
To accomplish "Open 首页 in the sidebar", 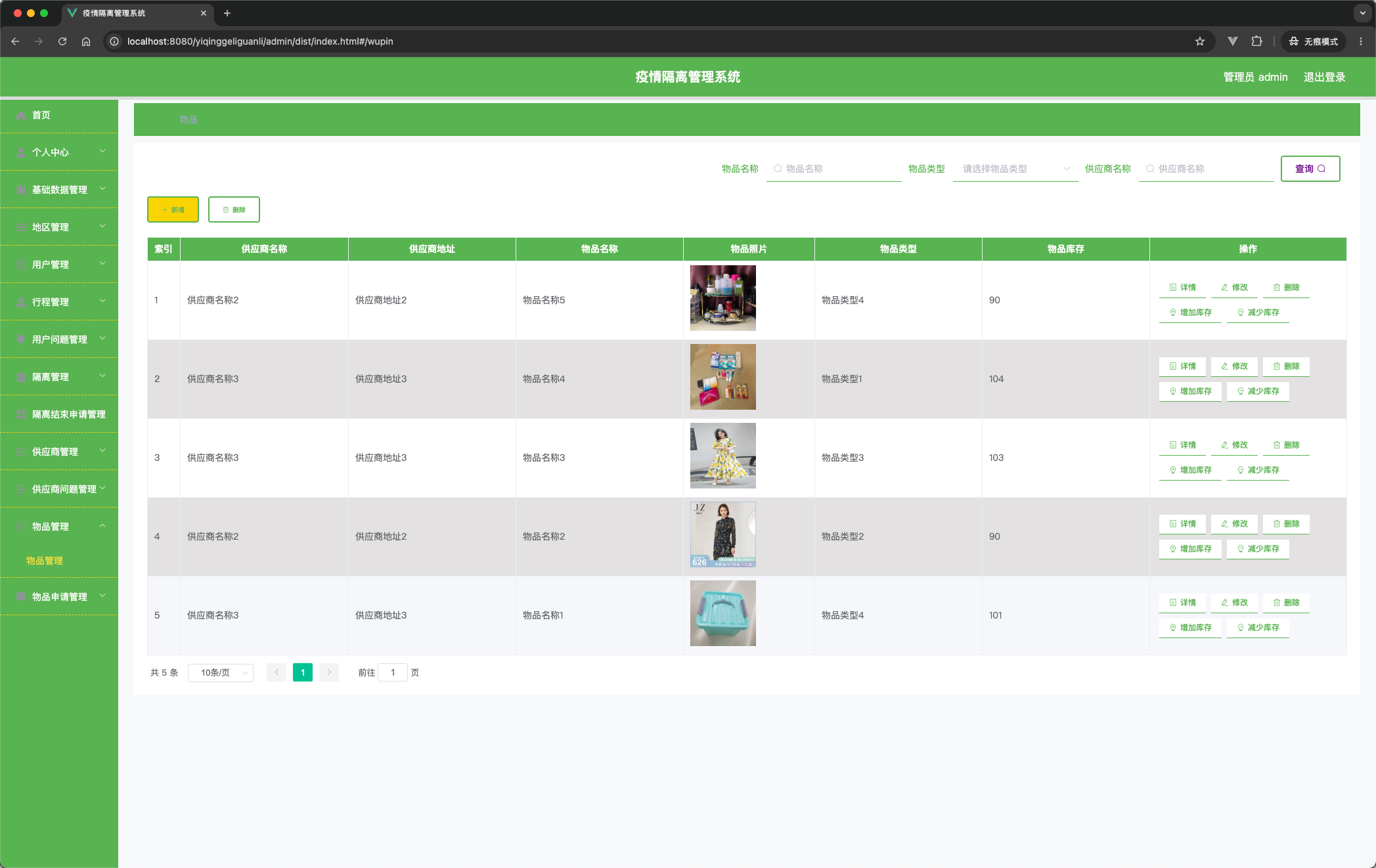I will coord(59,115).
